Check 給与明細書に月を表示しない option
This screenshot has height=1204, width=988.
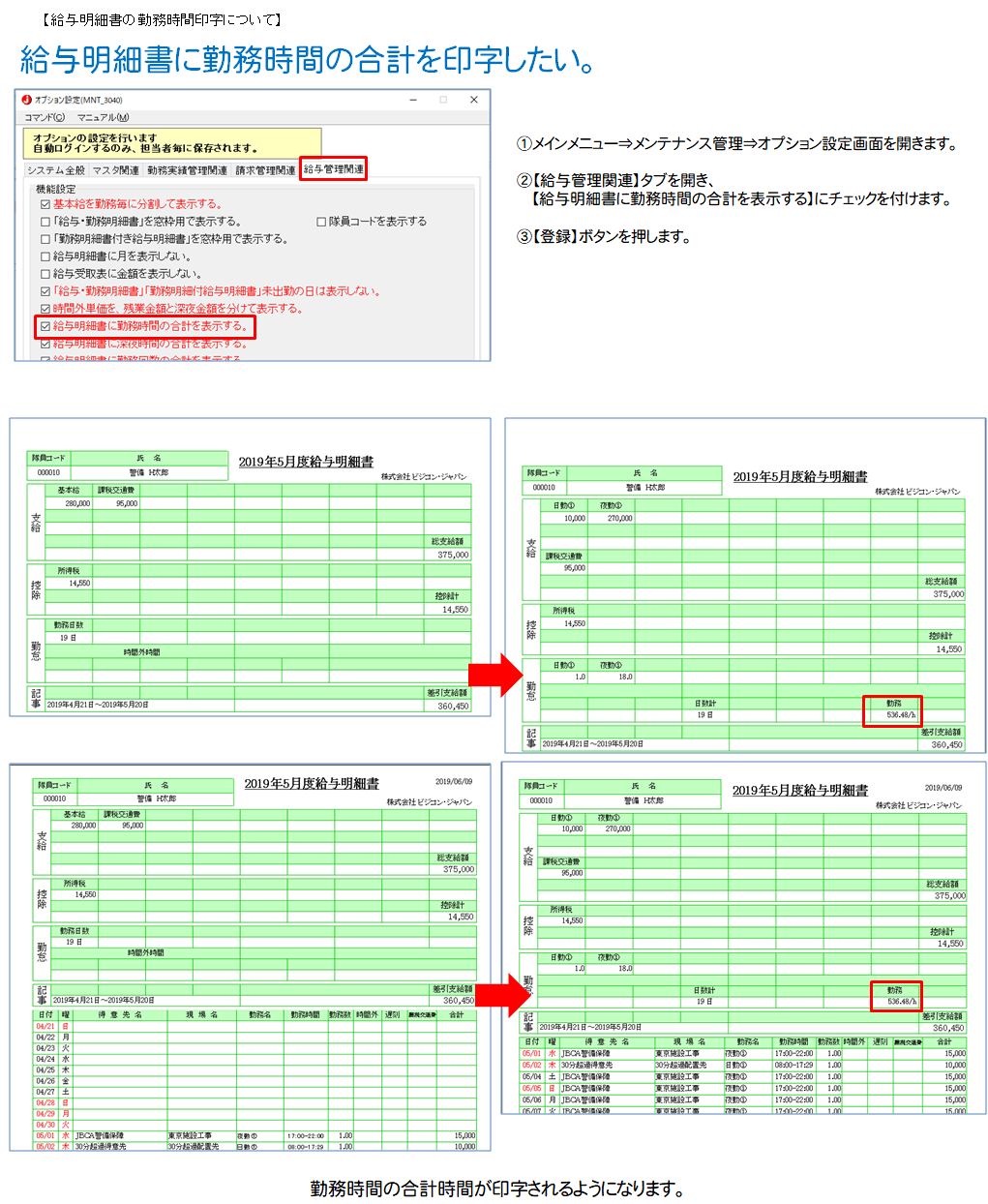click(45, 256)
